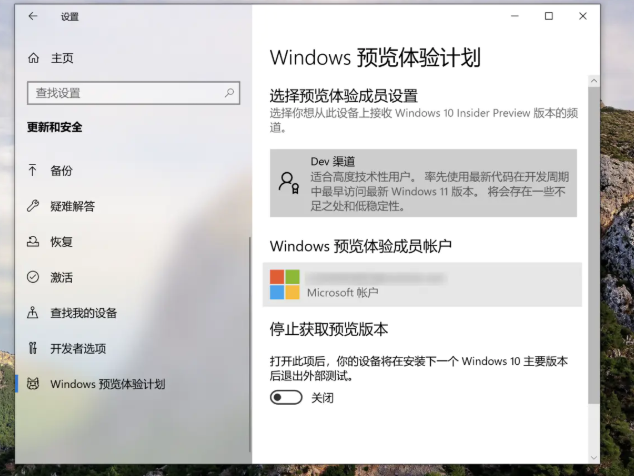Click the Windows 预览体验计划 page title
The height and width of the screenshot is (476, 634).
(375, 57)
